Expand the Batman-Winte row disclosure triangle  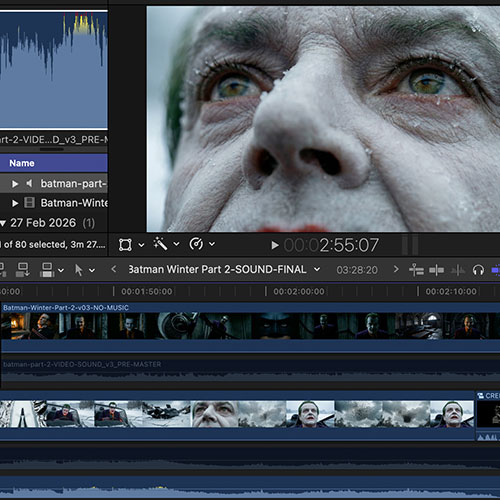point(15,203)
